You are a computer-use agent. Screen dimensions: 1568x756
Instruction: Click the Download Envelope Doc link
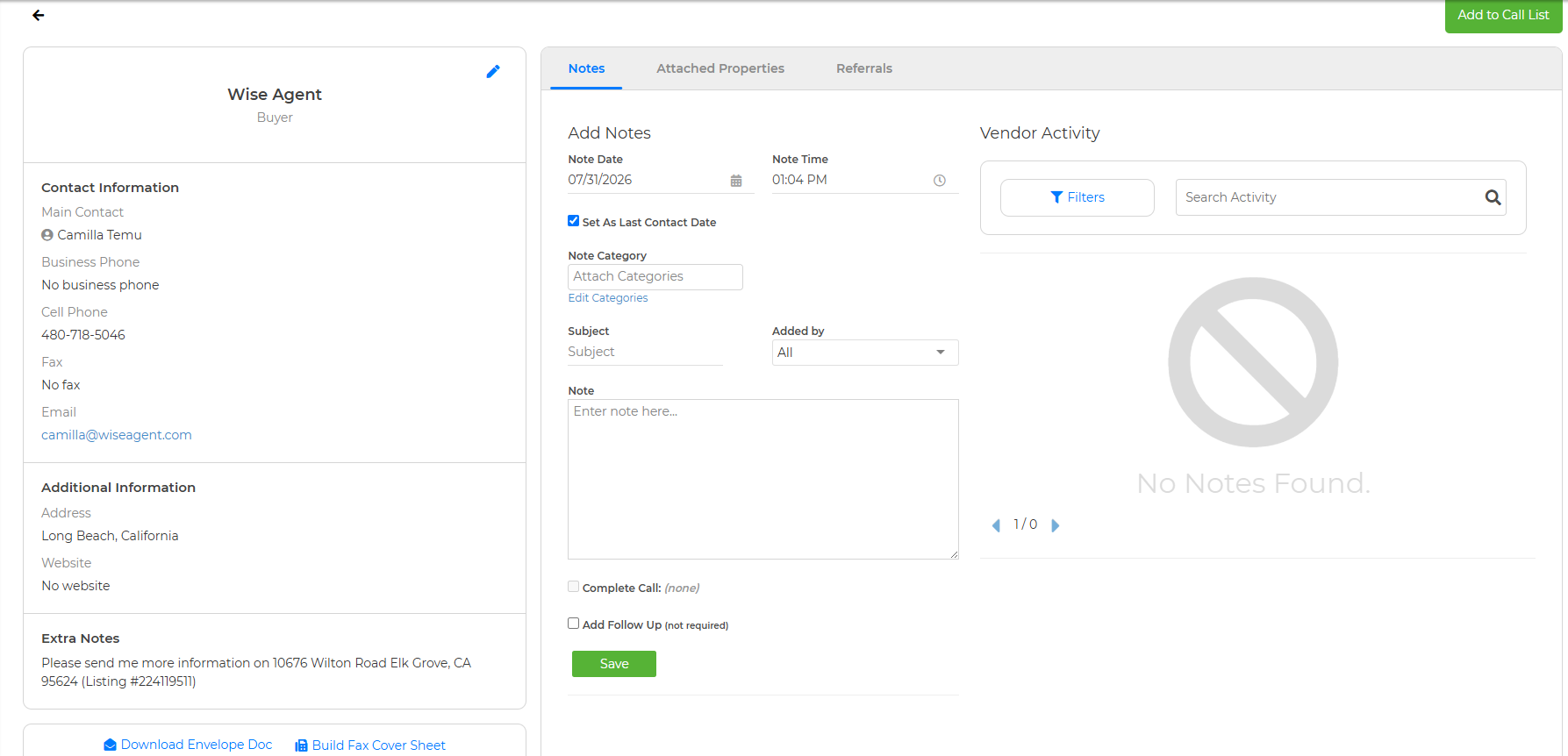point(188,745)
